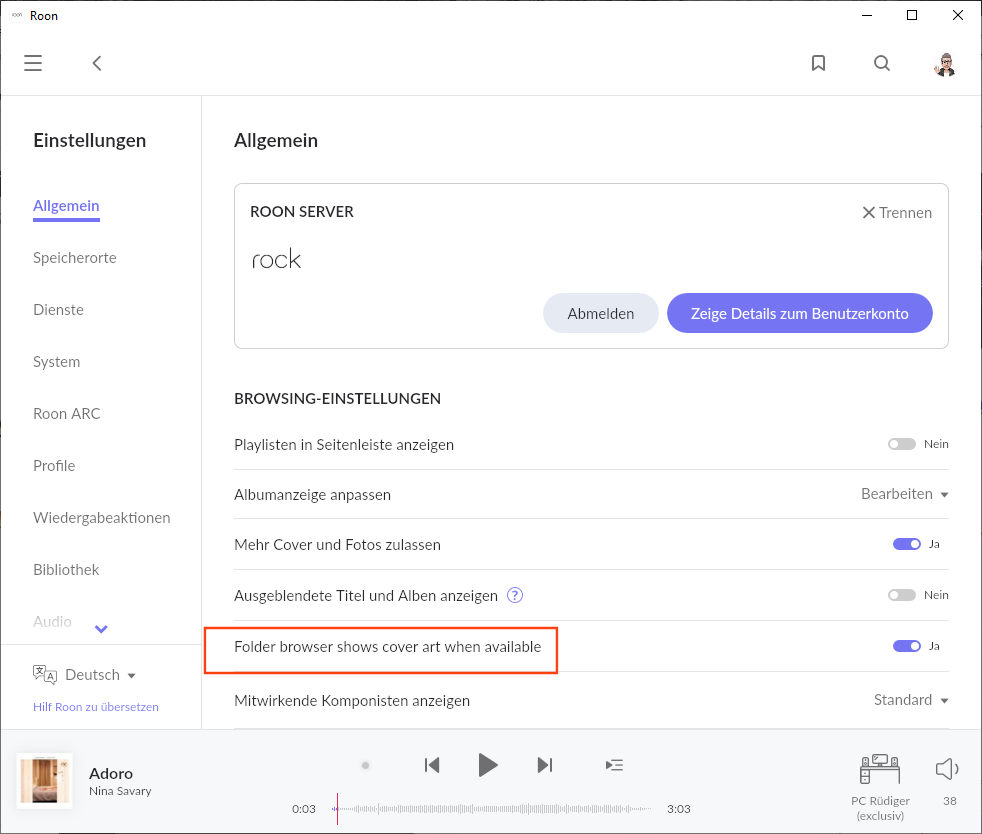
Task: Select Speicherorte in settings sidebar
Action: click(x=75, y=258)
